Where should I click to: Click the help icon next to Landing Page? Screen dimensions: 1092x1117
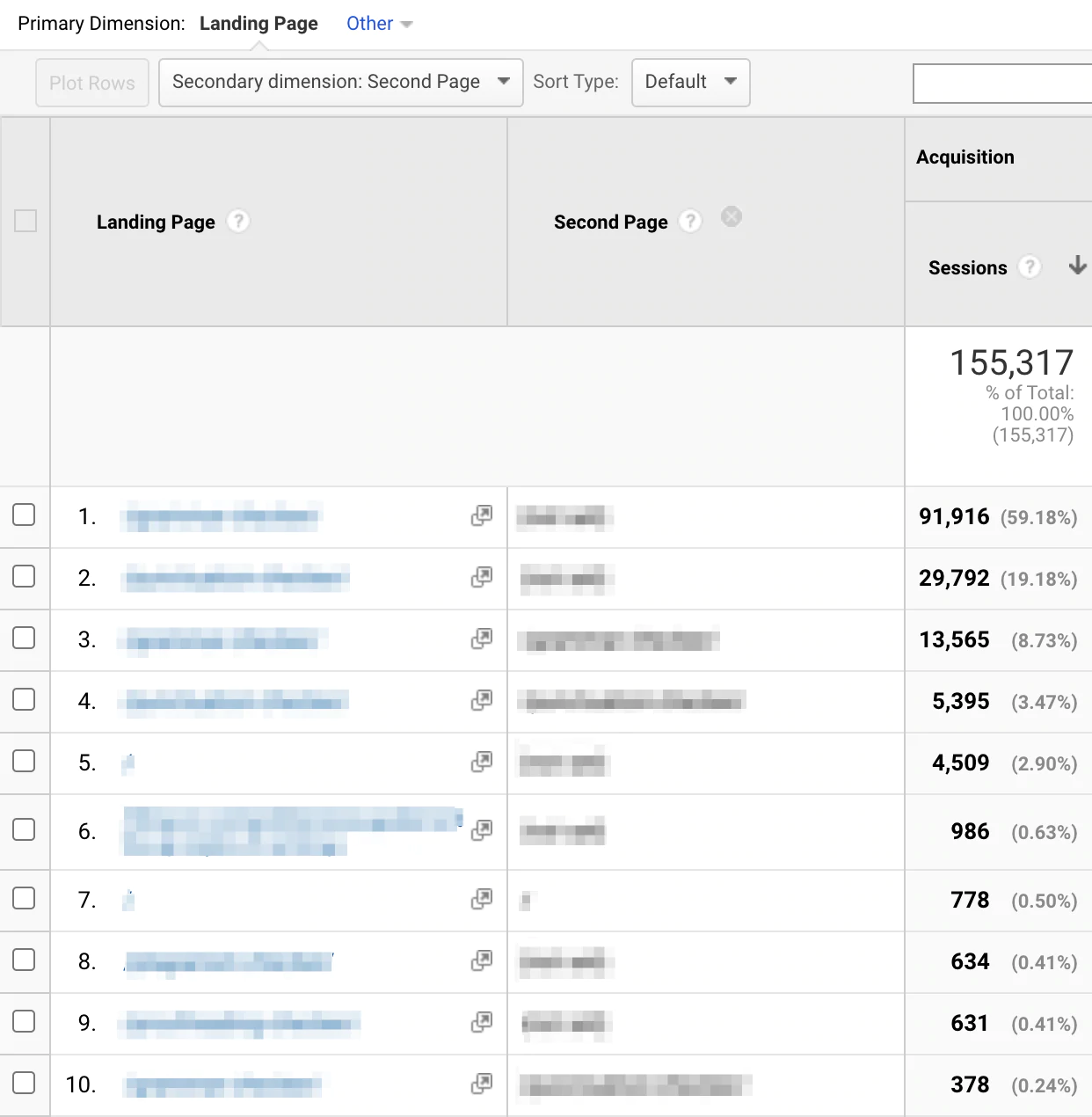point(238,222)
